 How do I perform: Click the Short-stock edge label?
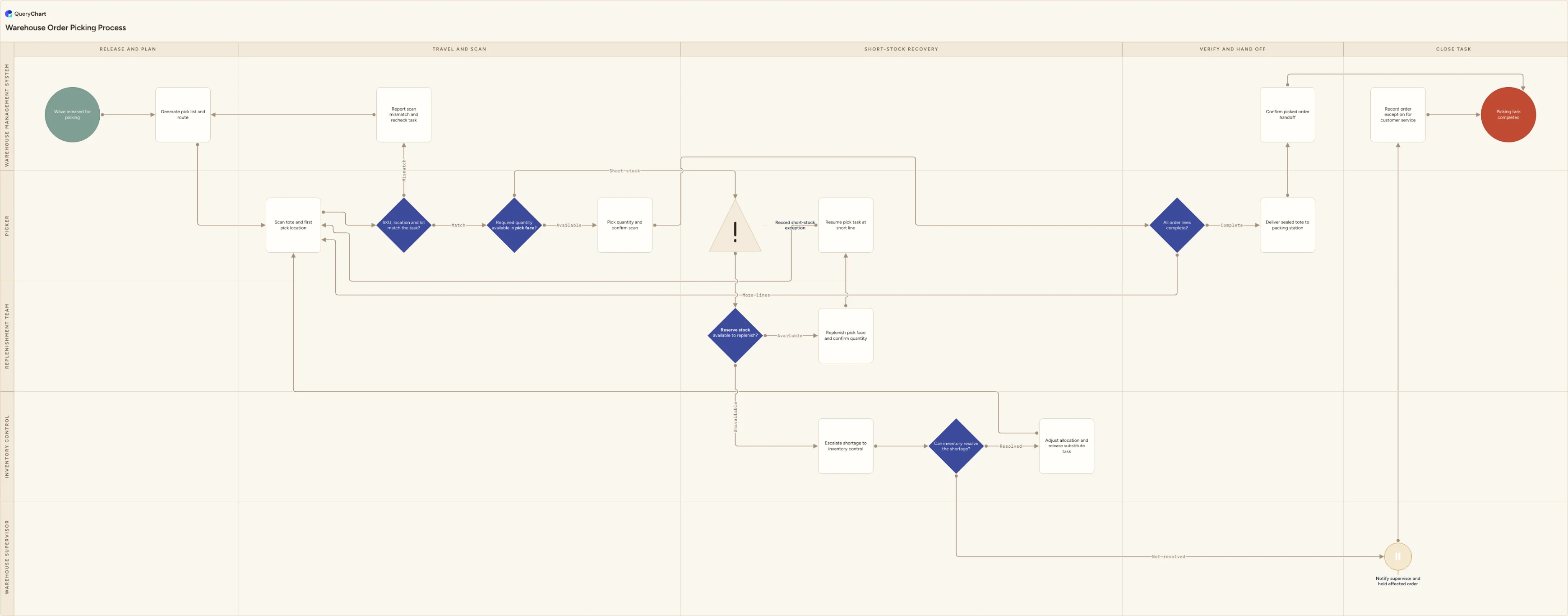click(x=624, y=171)
